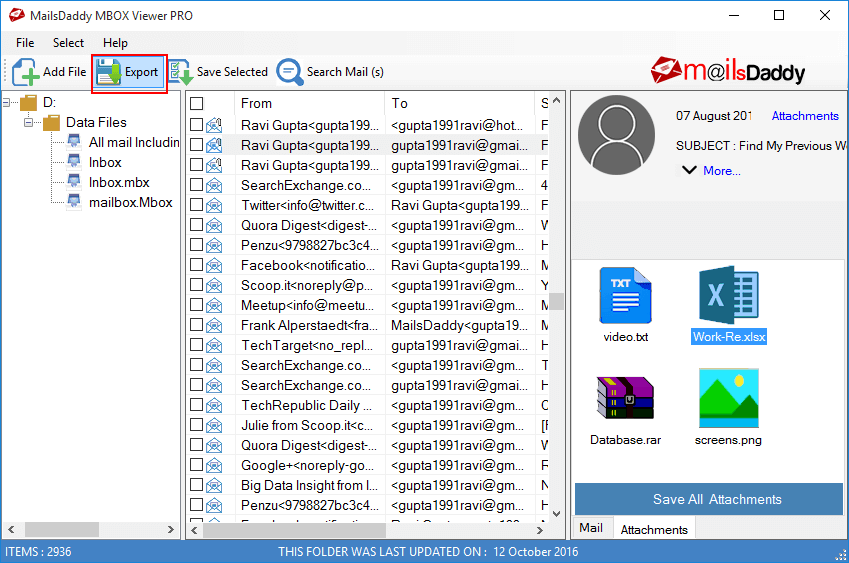
Task: Click folder tree scroll right arrow
Action: tap(171, 529)
